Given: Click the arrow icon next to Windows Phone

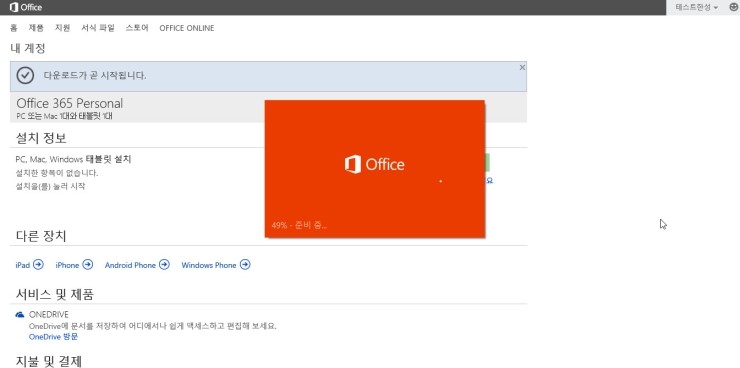Looking at the screenshot, I should (245, 265).
